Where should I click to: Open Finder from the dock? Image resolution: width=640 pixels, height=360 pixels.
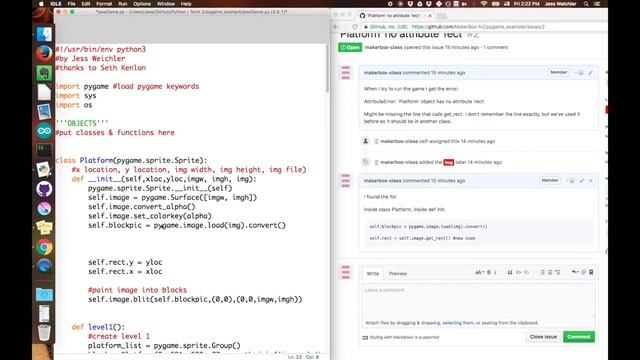[44, 34]
